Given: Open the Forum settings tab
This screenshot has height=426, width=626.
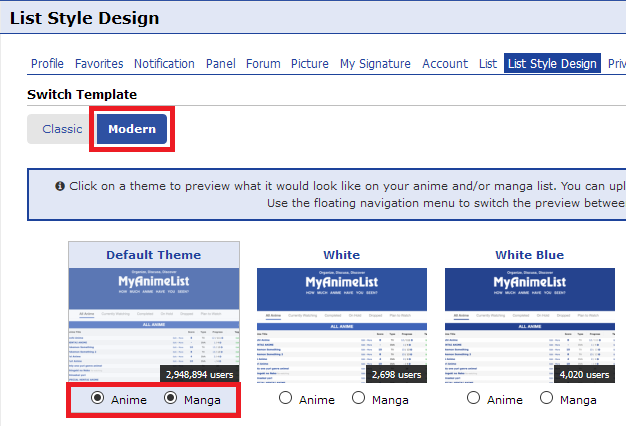Looking at the screenshot, I should 263,63.
